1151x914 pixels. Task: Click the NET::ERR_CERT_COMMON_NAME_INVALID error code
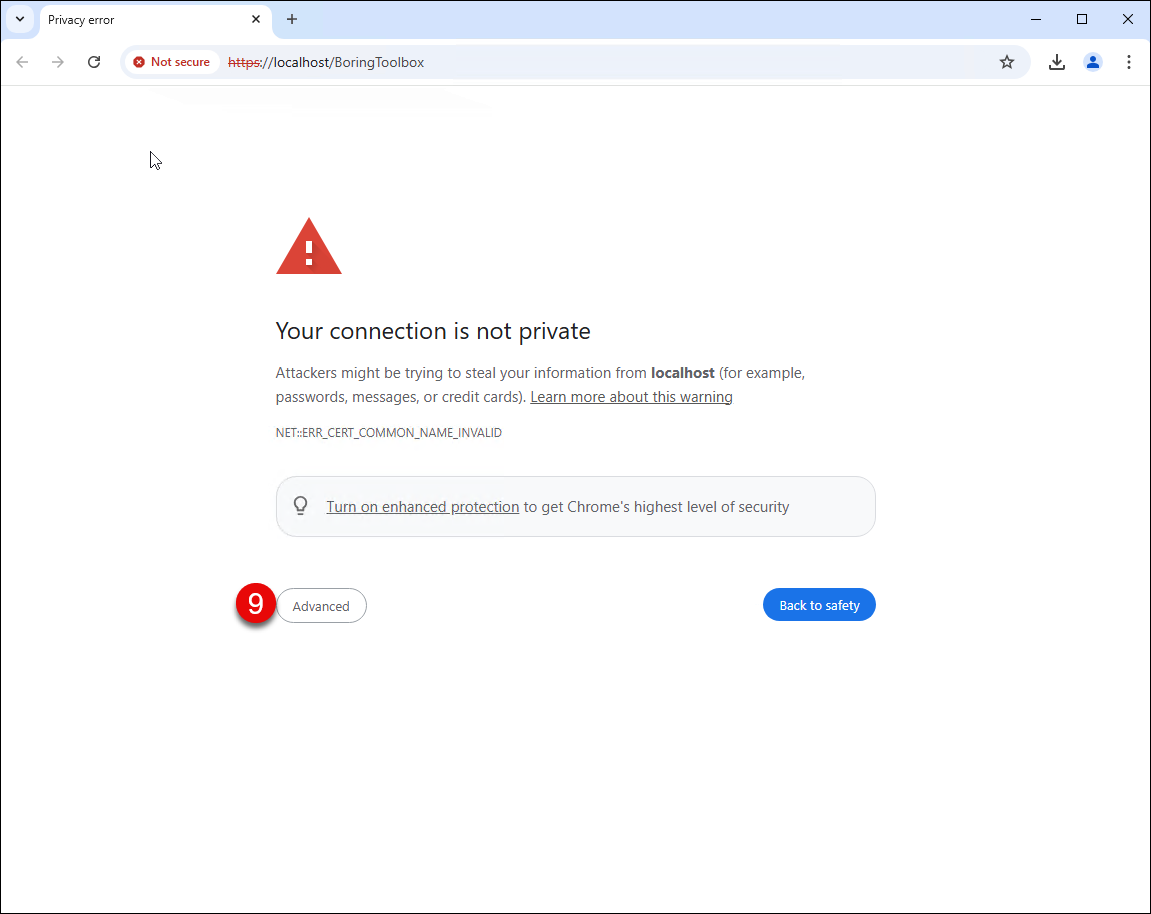[389, 432]
